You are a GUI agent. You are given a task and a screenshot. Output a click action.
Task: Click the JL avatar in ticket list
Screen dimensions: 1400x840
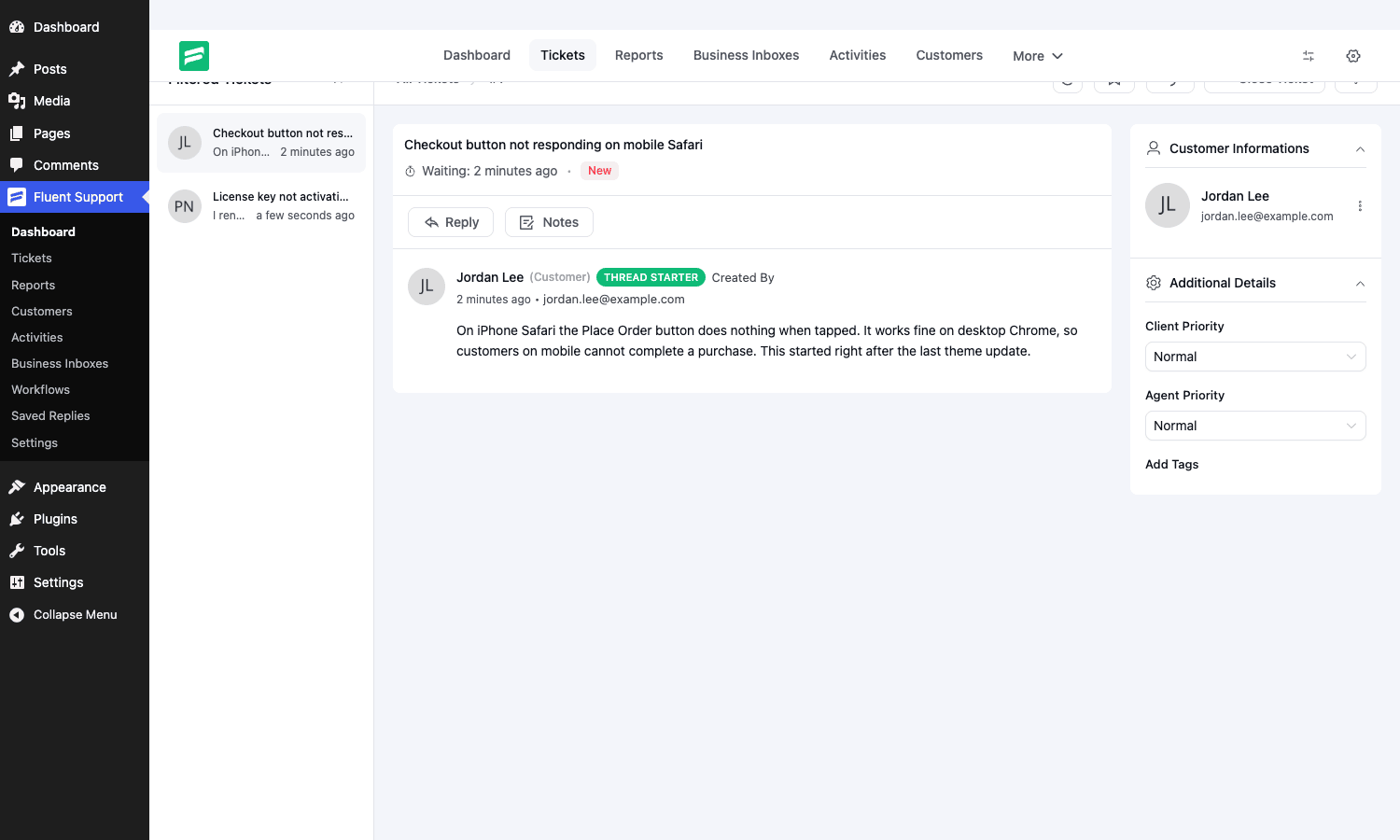[185, 143]
